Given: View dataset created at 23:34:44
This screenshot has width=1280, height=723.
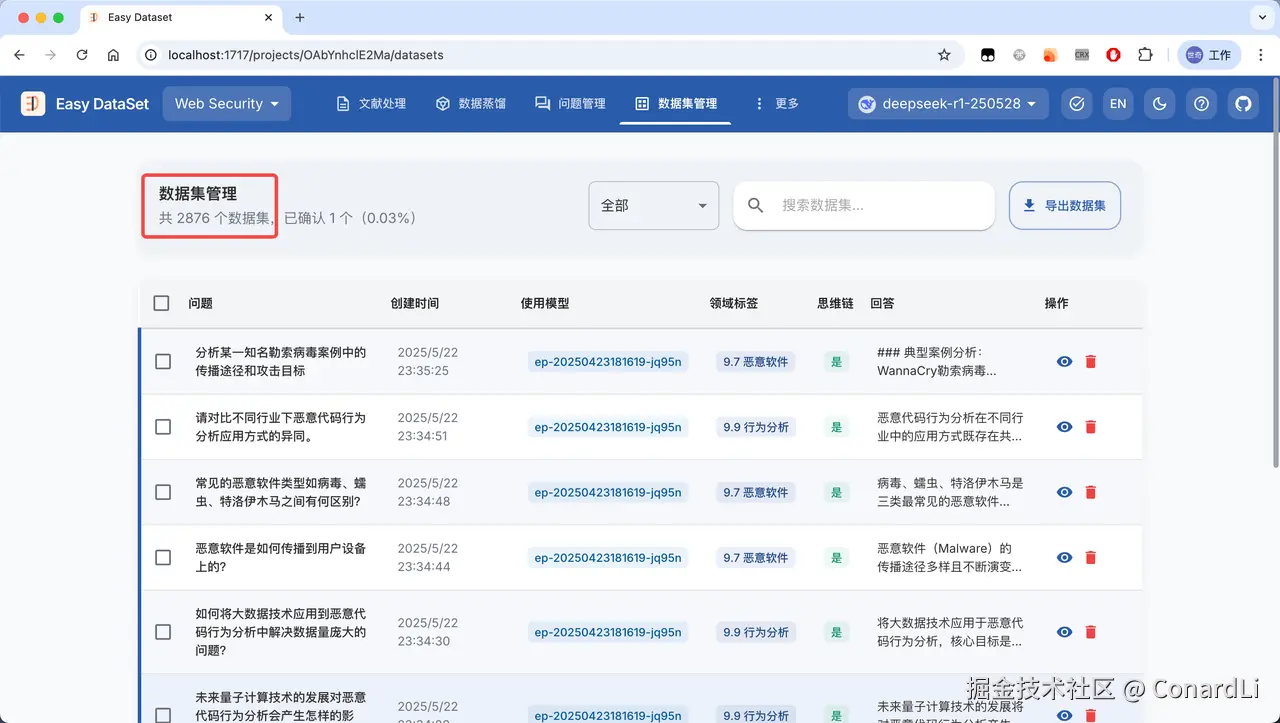Looking at the screenshot, I should pos(1064,557).
